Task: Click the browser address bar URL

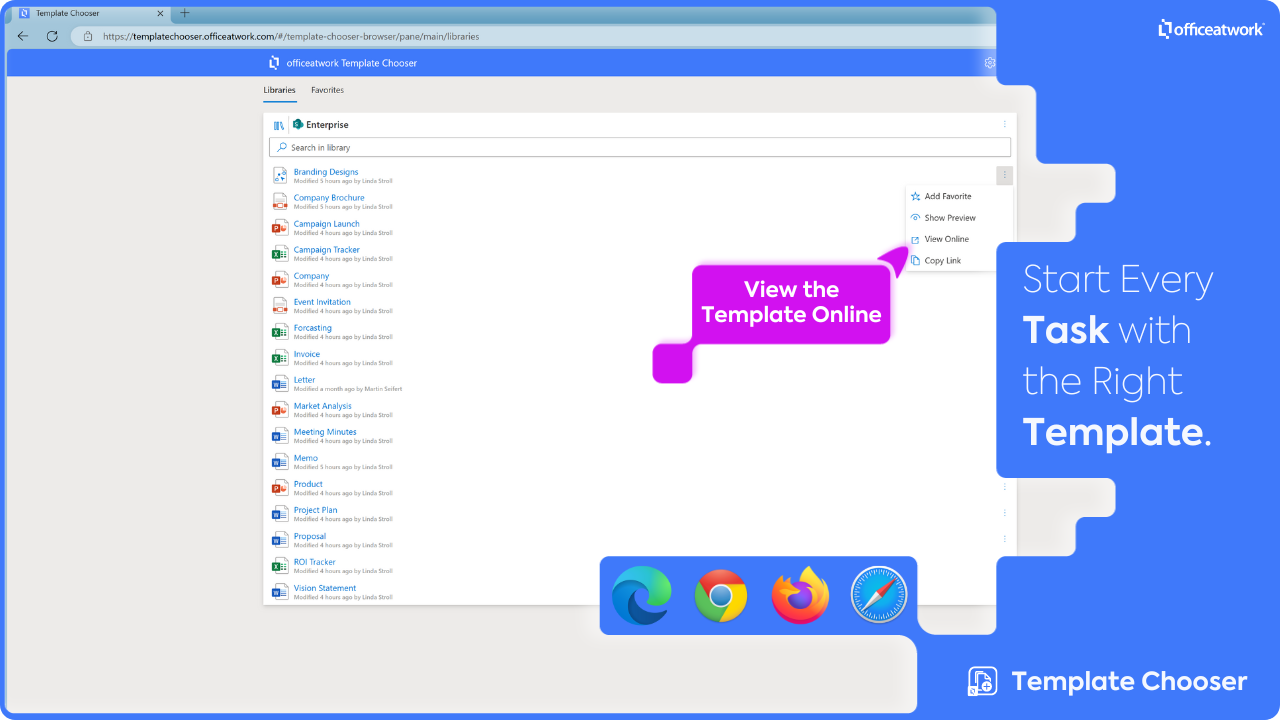Action: pos(291,36)
